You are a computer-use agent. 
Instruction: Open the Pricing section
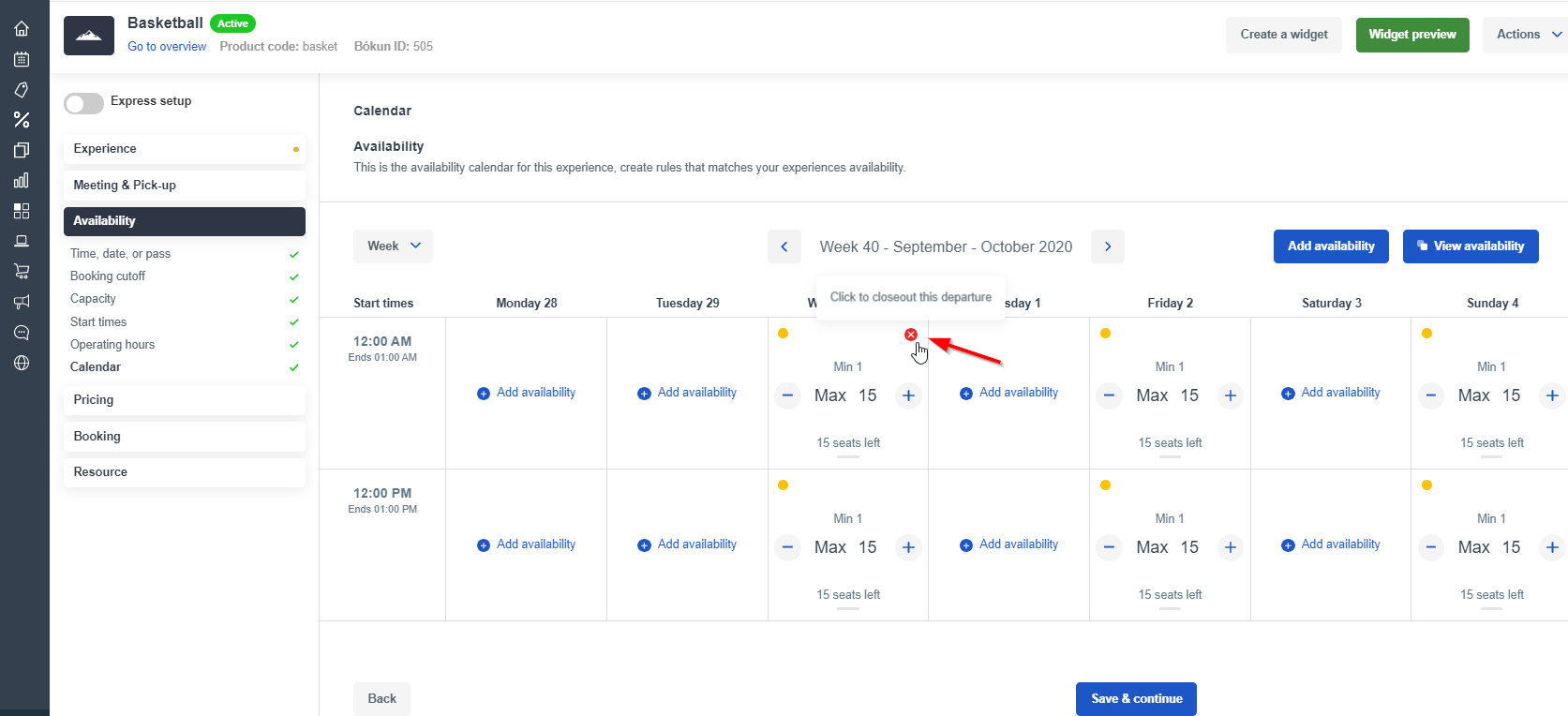[x=184, y=400]
